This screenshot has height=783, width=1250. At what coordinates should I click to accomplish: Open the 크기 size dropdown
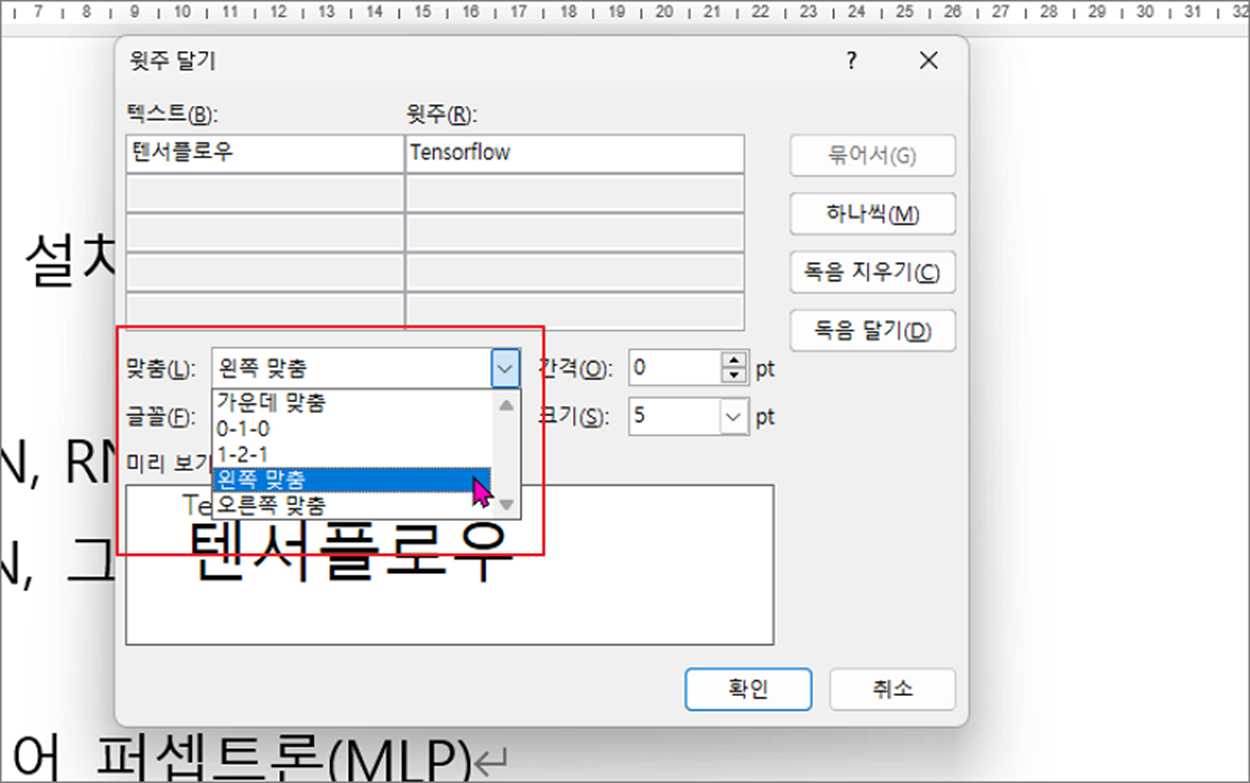point(734,416)
